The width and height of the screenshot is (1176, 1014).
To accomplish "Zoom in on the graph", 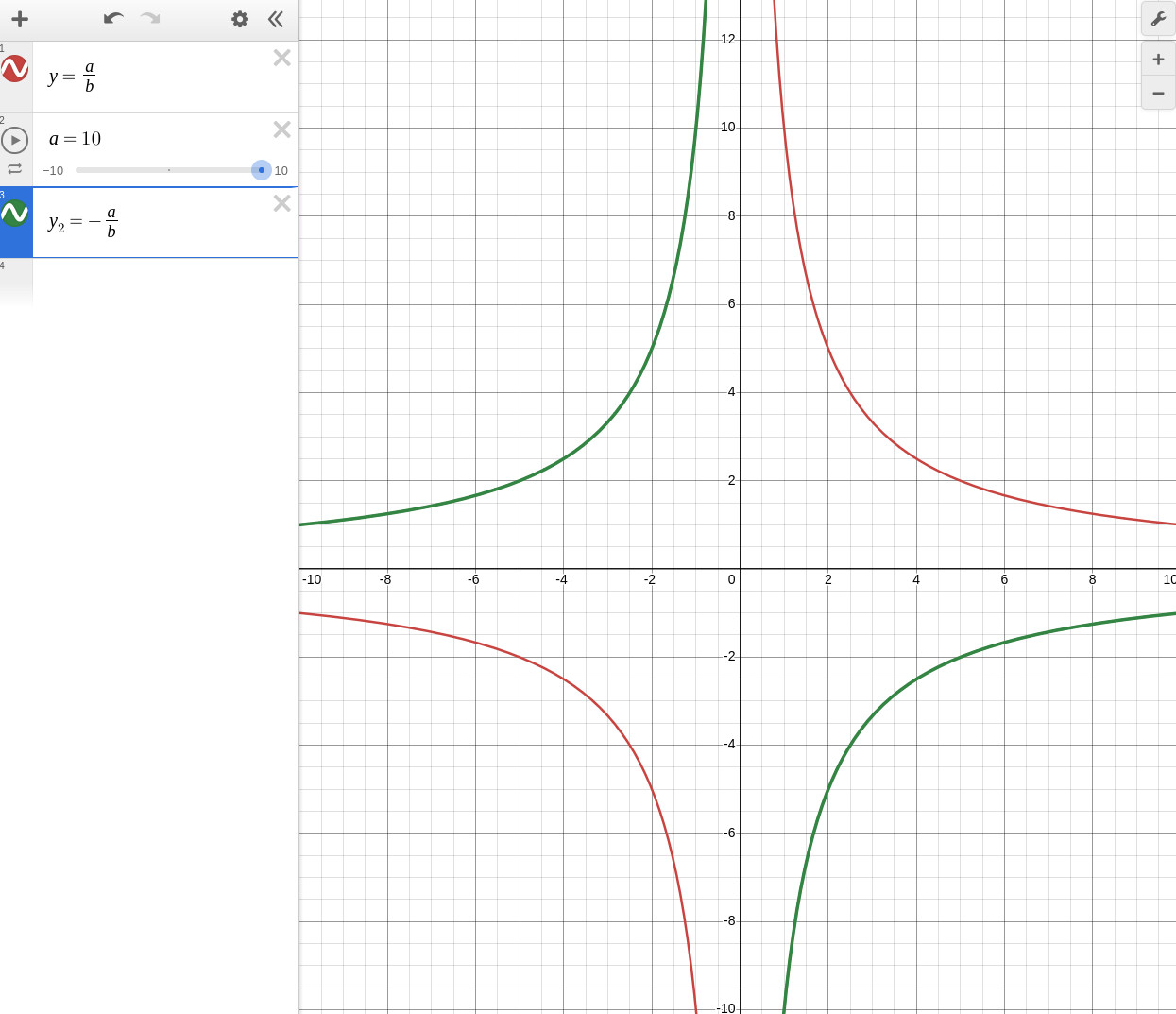I will (x=1158, y=59).
